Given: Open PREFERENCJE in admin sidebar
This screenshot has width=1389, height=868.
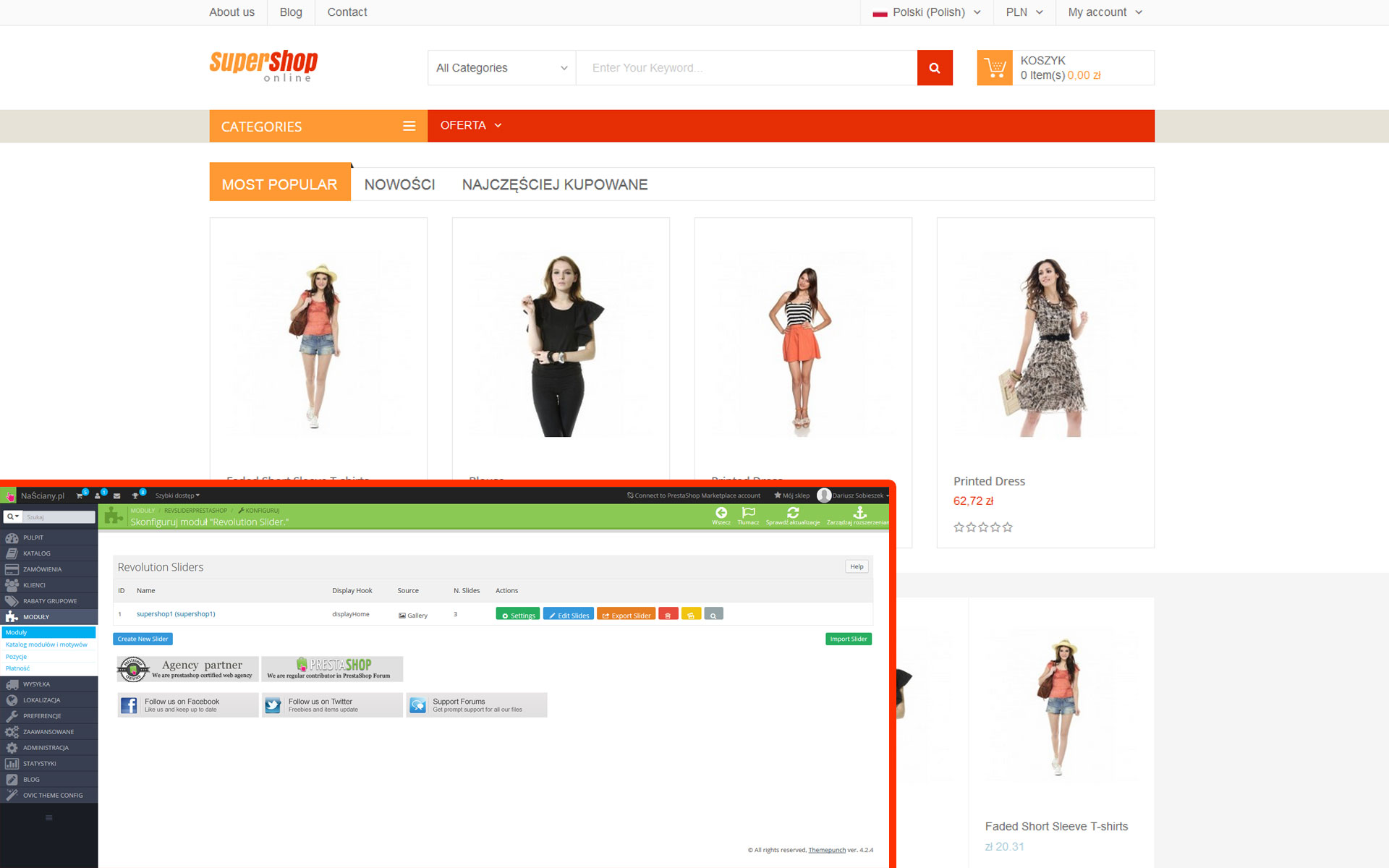Looking at the screenshot, I should tap(48, 716).
